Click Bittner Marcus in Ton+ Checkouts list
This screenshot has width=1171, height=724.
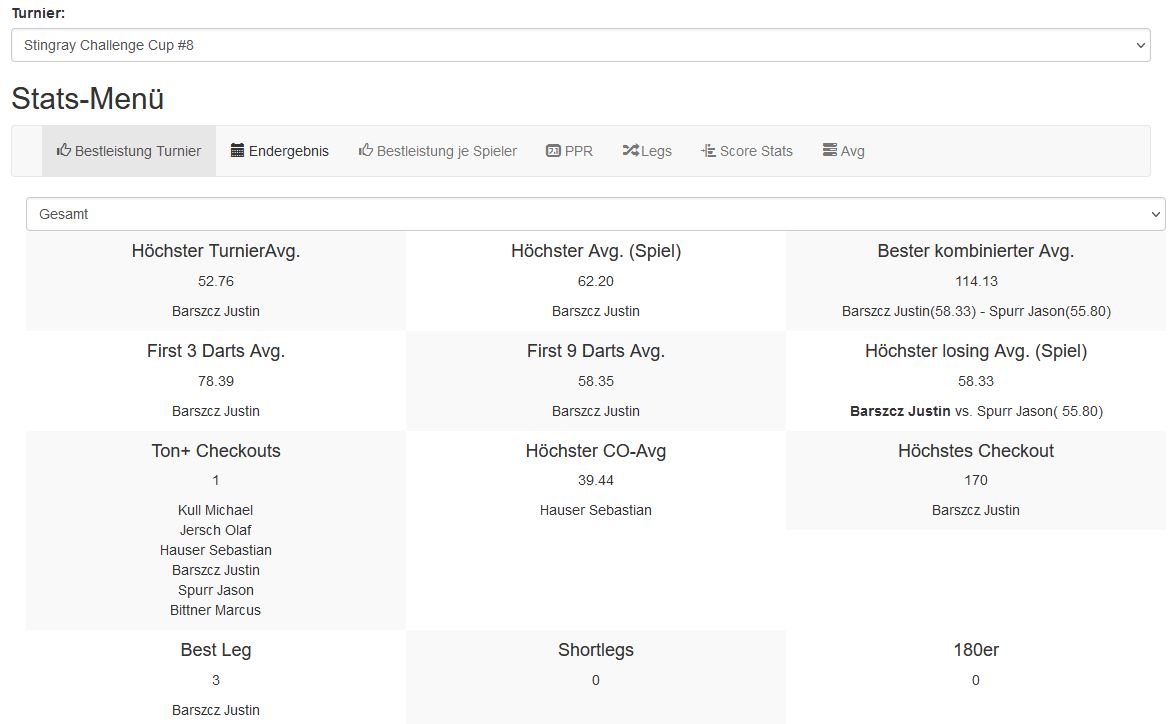(x=215, y=610)
